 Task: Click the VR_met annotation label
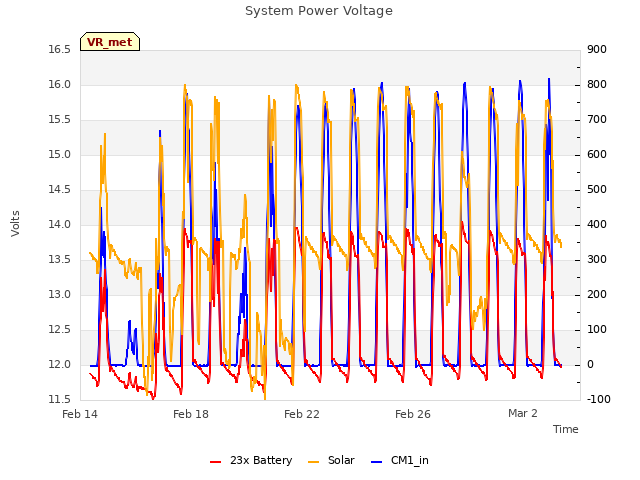click(110, 42)
